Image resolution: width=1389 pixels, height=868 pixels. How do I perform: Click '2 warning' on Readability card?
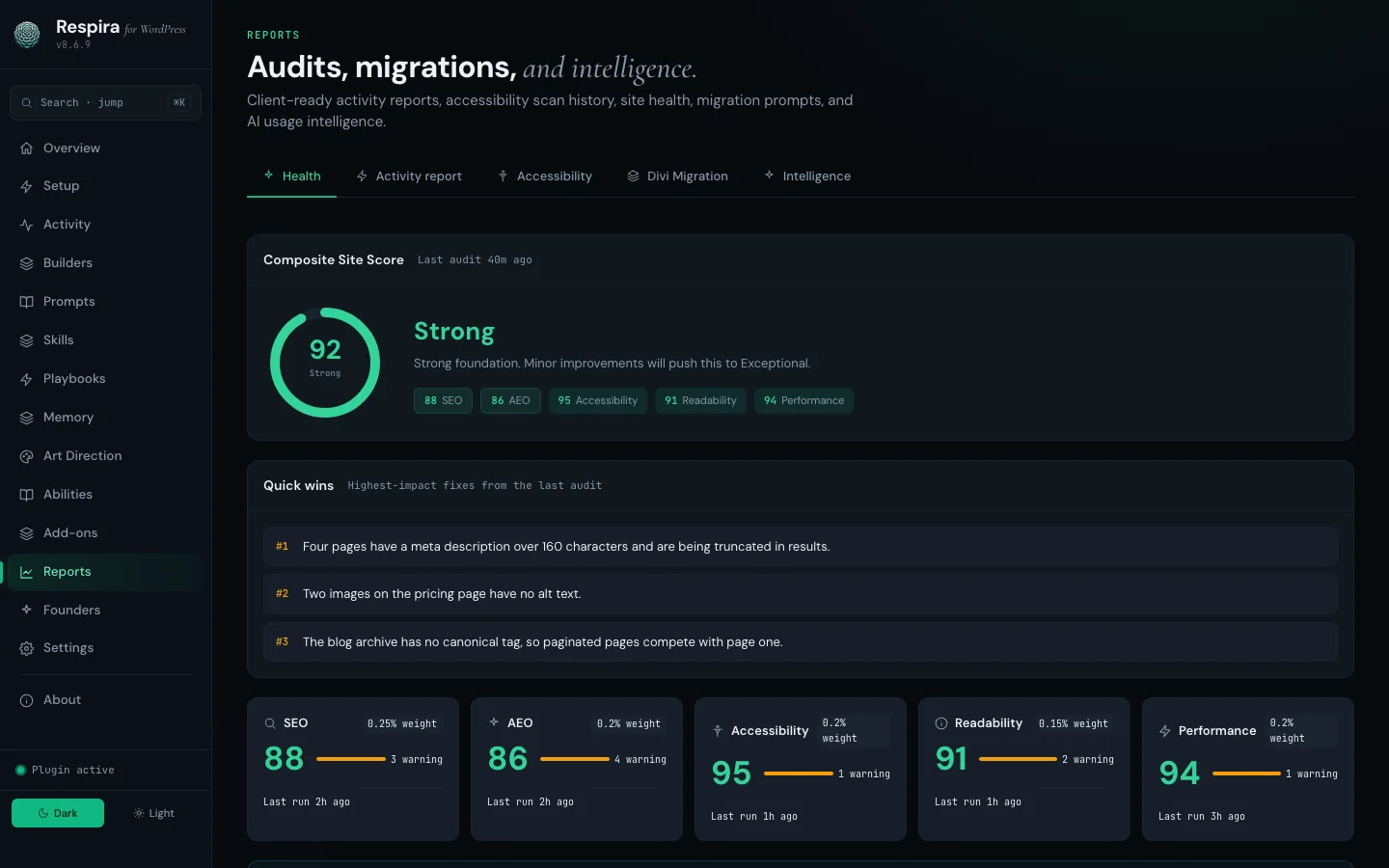coord(1088,760)
